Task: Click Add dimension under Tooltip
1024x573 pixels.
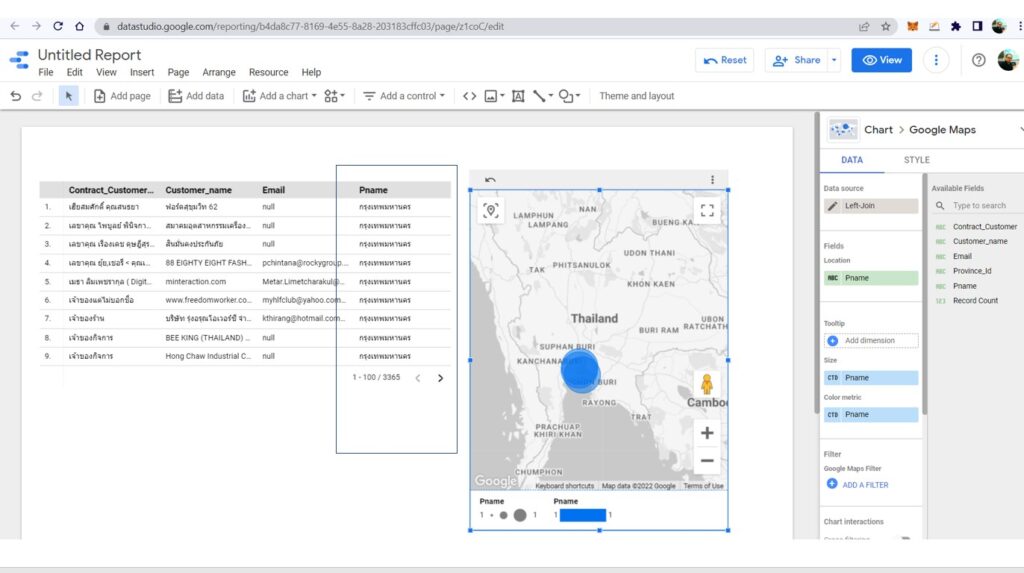Action: tap(871, 340)
